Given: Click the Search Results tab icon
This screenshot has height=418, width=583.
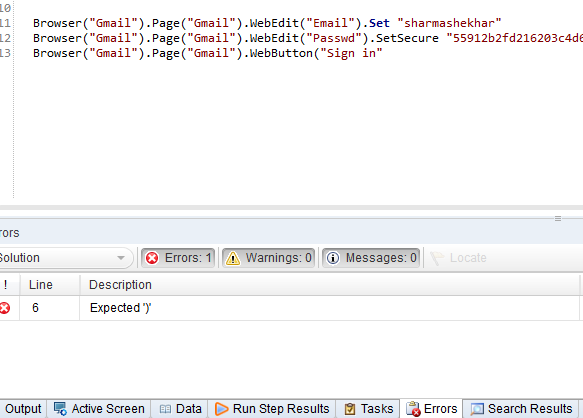Looking at the screenshot, I should 477,409.
